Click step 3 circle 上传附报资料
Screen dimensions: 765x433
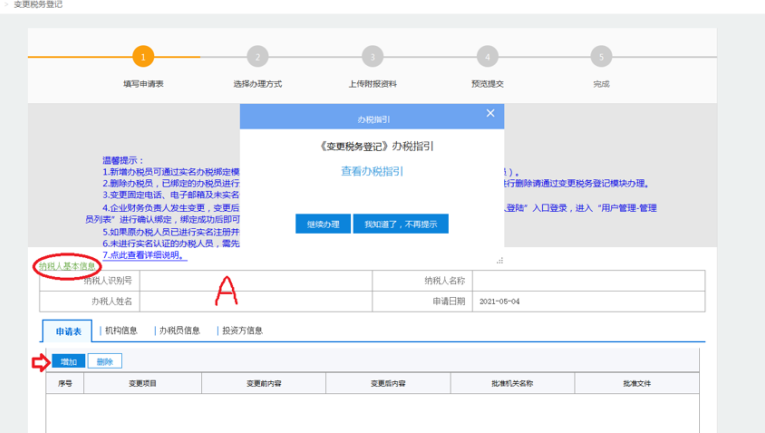click(372, 57)
